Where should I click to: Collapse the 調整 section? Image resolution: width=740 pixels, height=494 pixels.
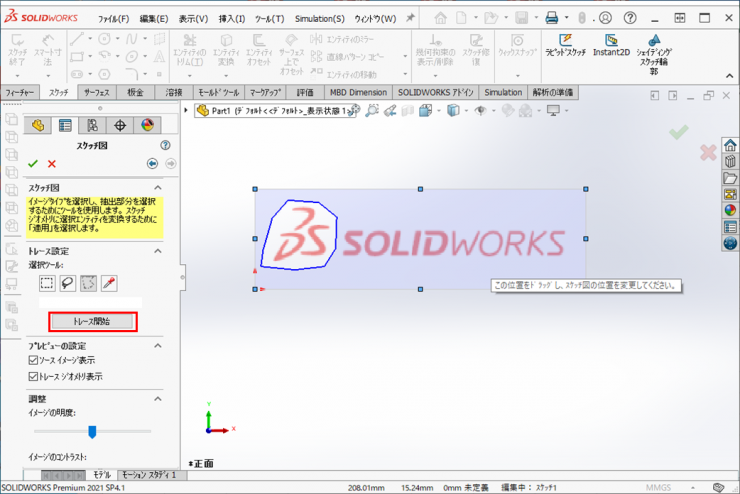pos(157,398)
